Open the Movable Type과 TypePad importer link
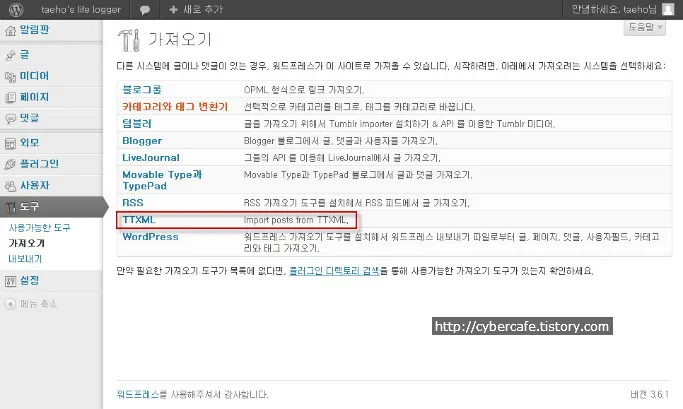This screenshot has height=409, width=683. pos(162,180)
